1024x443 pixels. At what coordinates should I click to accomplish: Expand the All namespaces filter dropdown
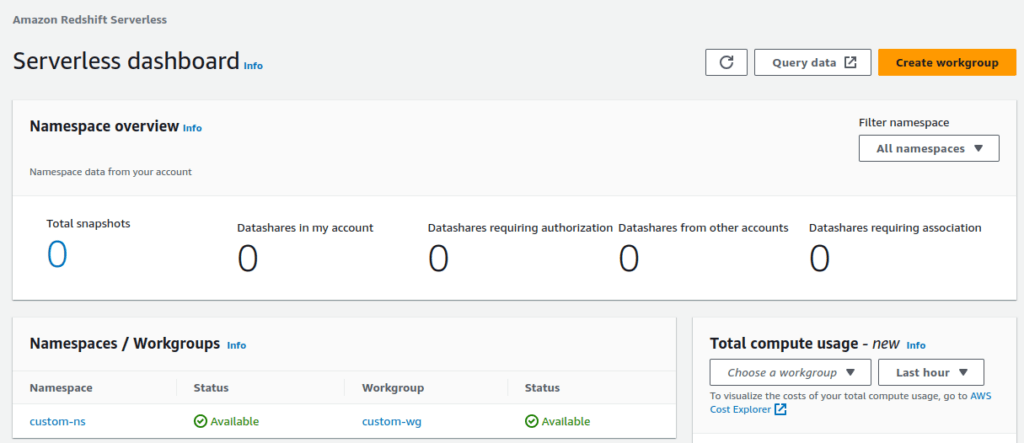929,148
